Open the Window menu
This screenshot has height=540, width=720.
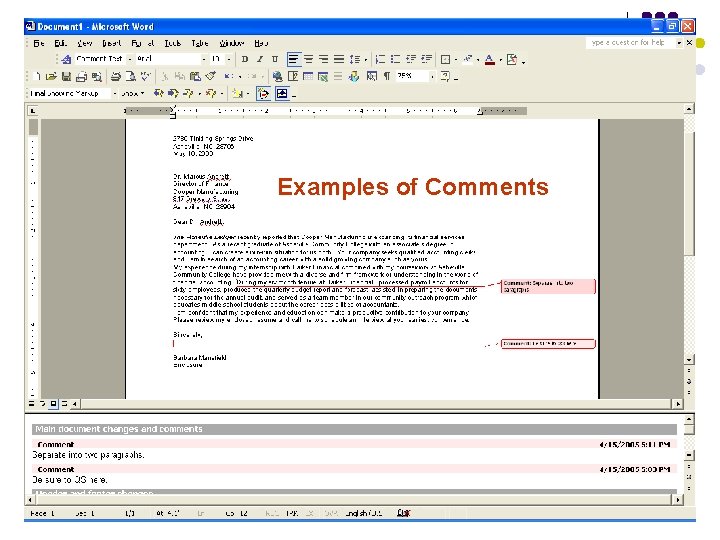pos(231,43)
